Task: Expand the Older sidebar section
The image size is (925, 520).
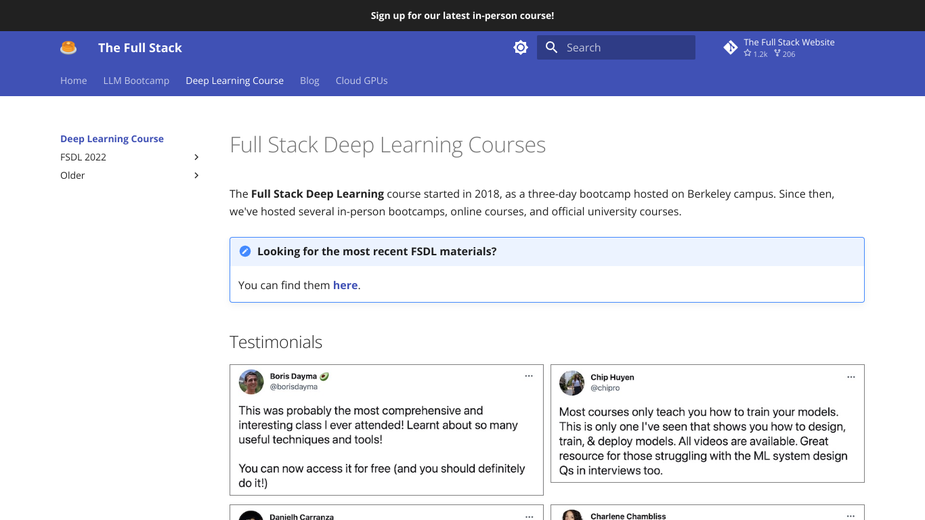Action: pyautogui.click(x=196, y=175)
